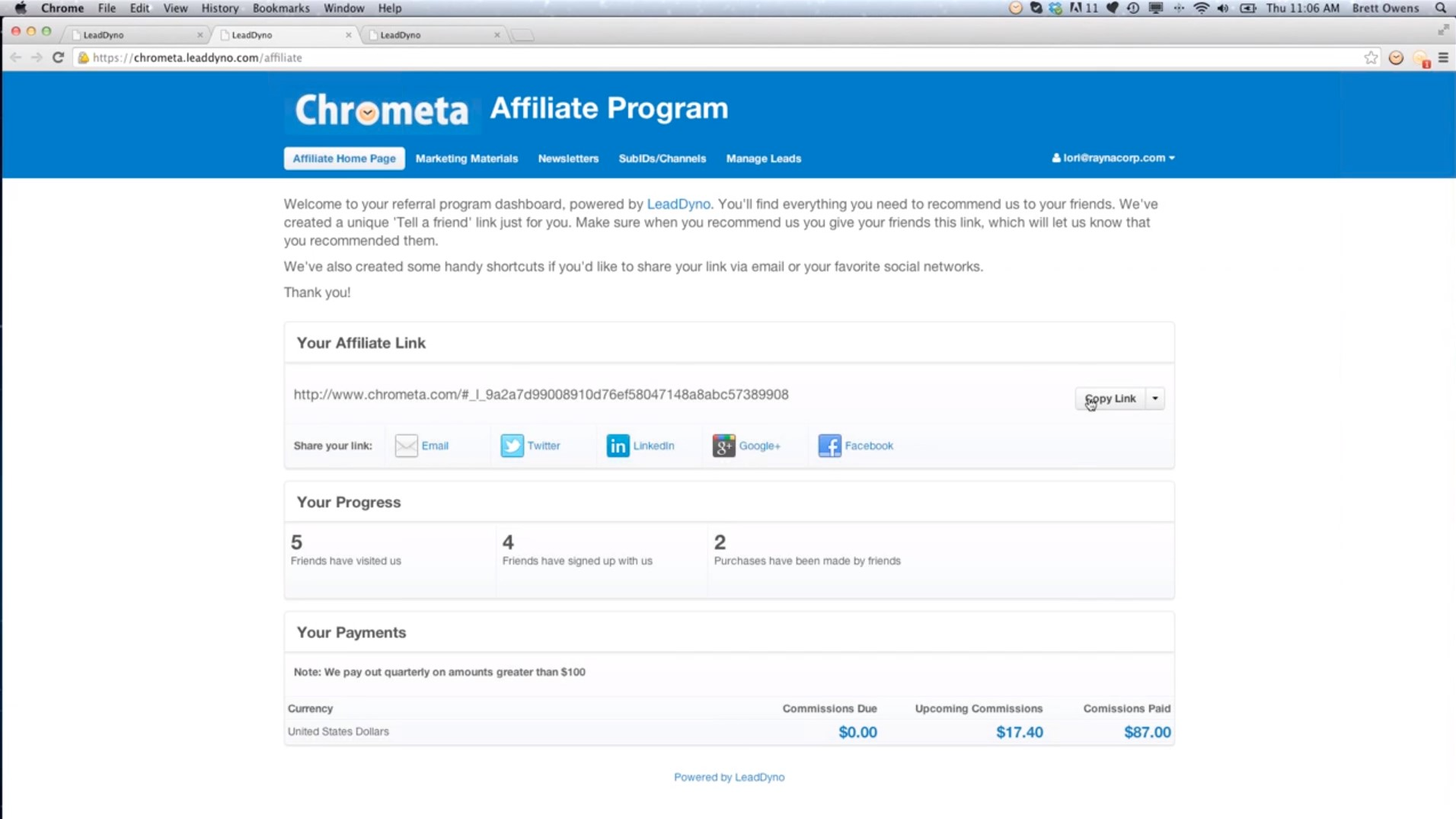Image resolution: width=1456 pixels, height=819 pixels.
Task: Click the $0.00 Commissions Due amount
Action: (x=857, y=732)
